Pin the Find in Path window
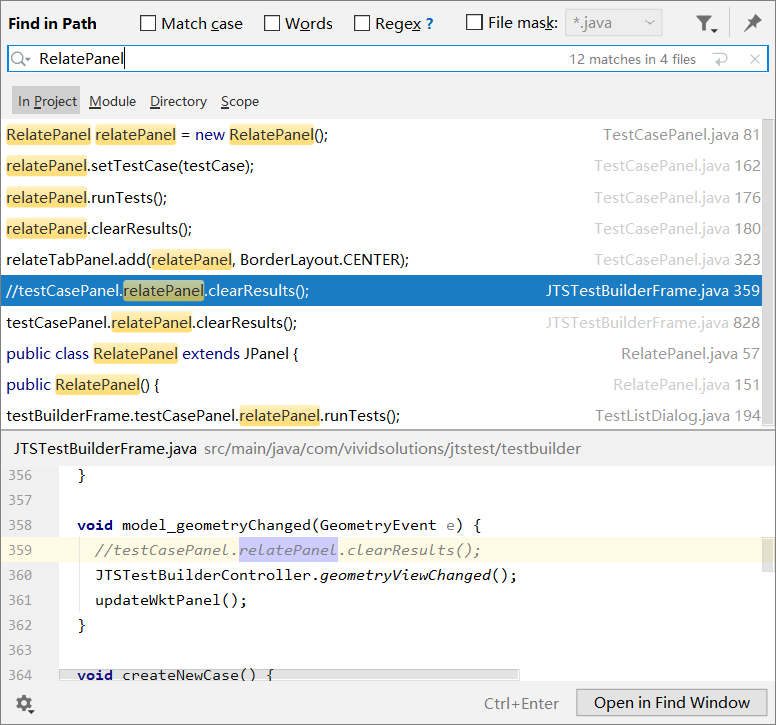The width and height of the screenshot is (776, 725). [752, 23]
